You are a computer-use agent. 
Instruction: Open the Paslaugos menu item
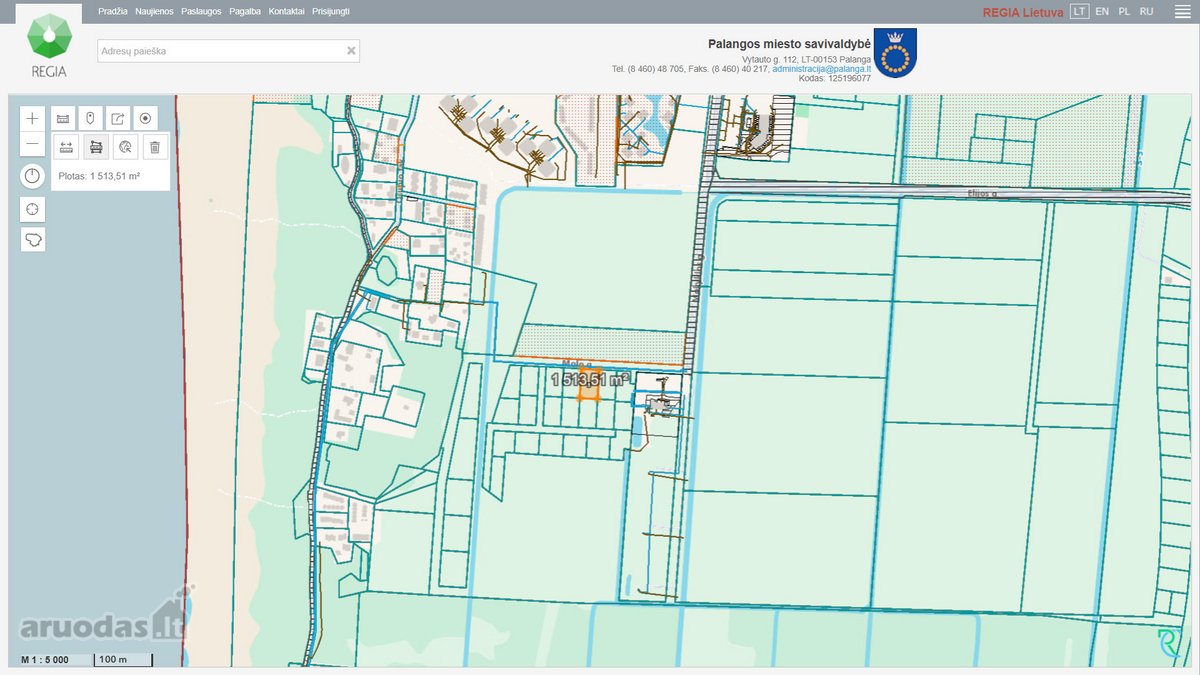(x=201, y=11)
